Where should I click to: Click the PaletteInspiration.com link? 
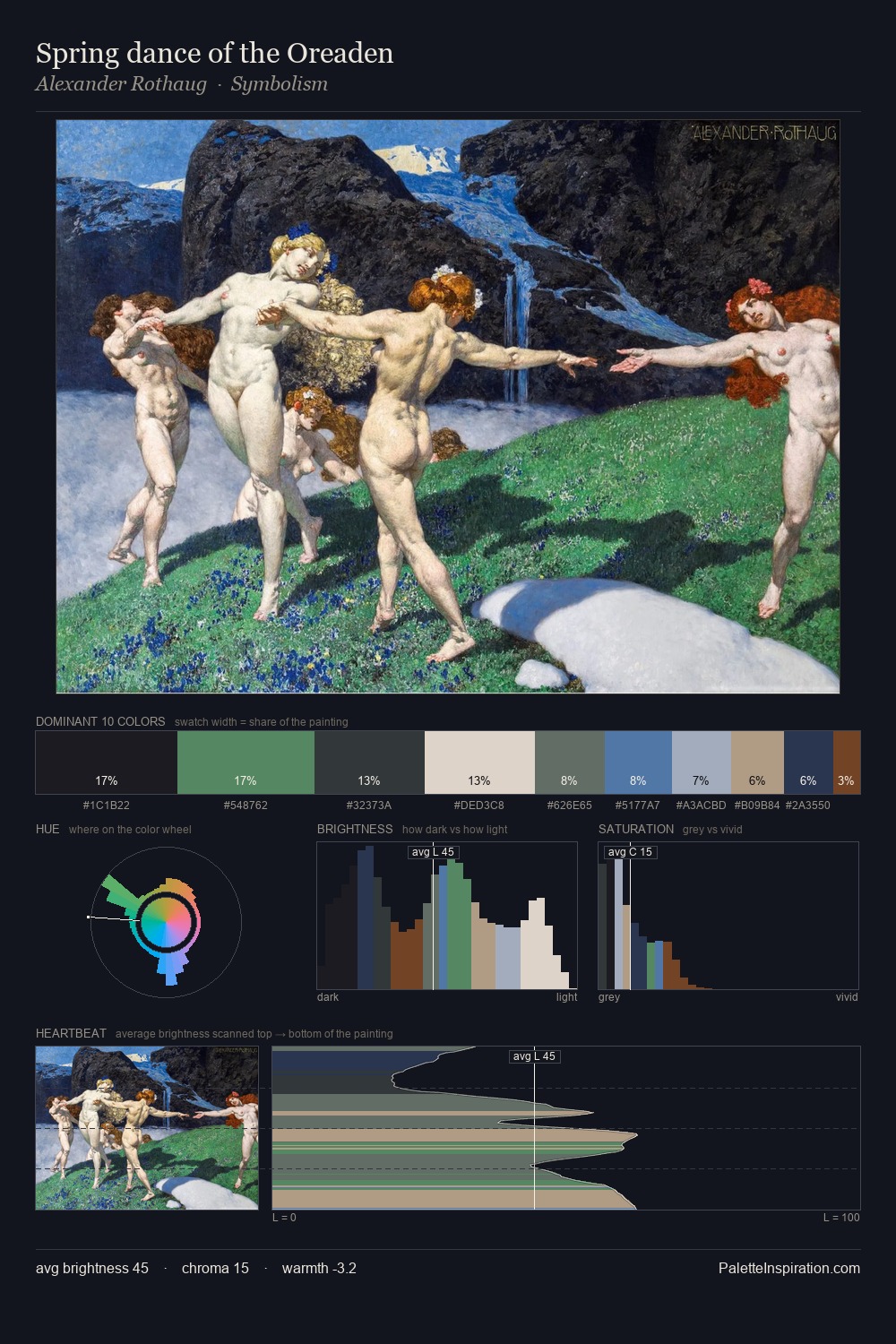click(789, 1268)
